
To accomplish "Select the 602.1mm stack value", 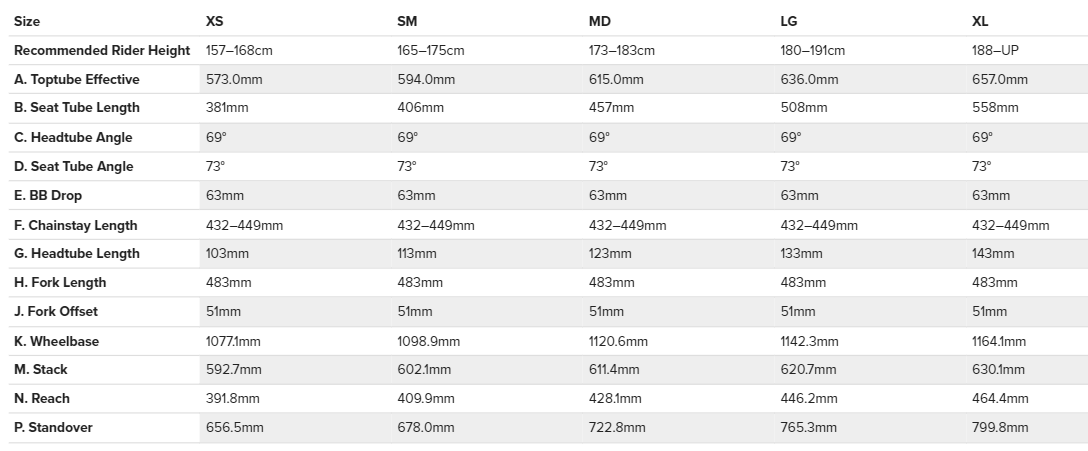I will [426, 370].
